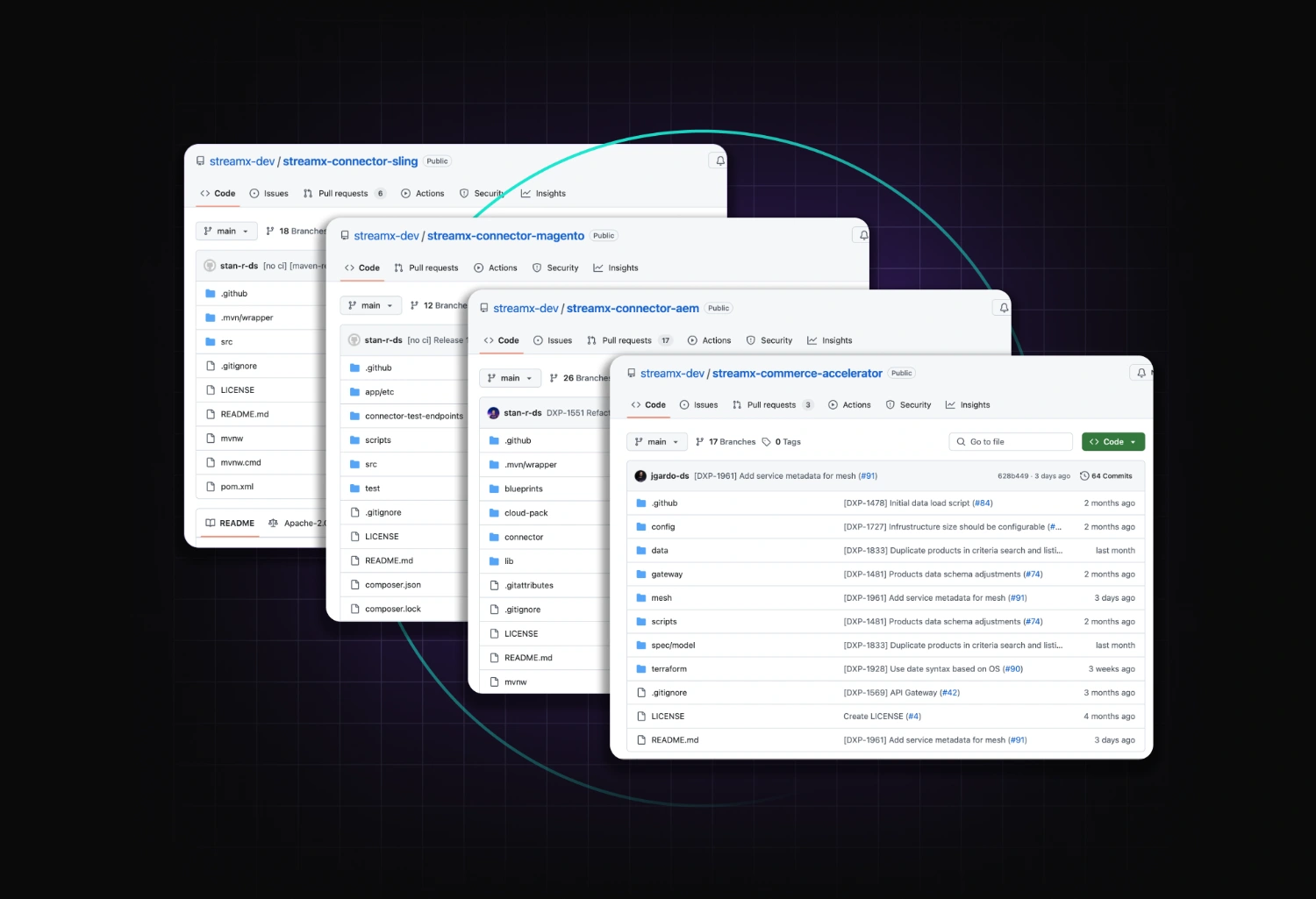
Task: Click the 64 Commits history icon
Action: tap(1084, 475)
